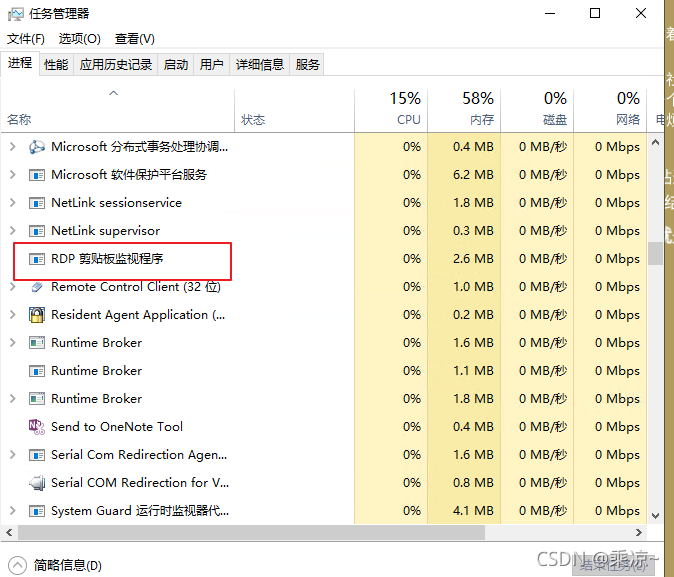Switch to the 详细信息 tab
The image size is (674, 577).
(260, 64)
